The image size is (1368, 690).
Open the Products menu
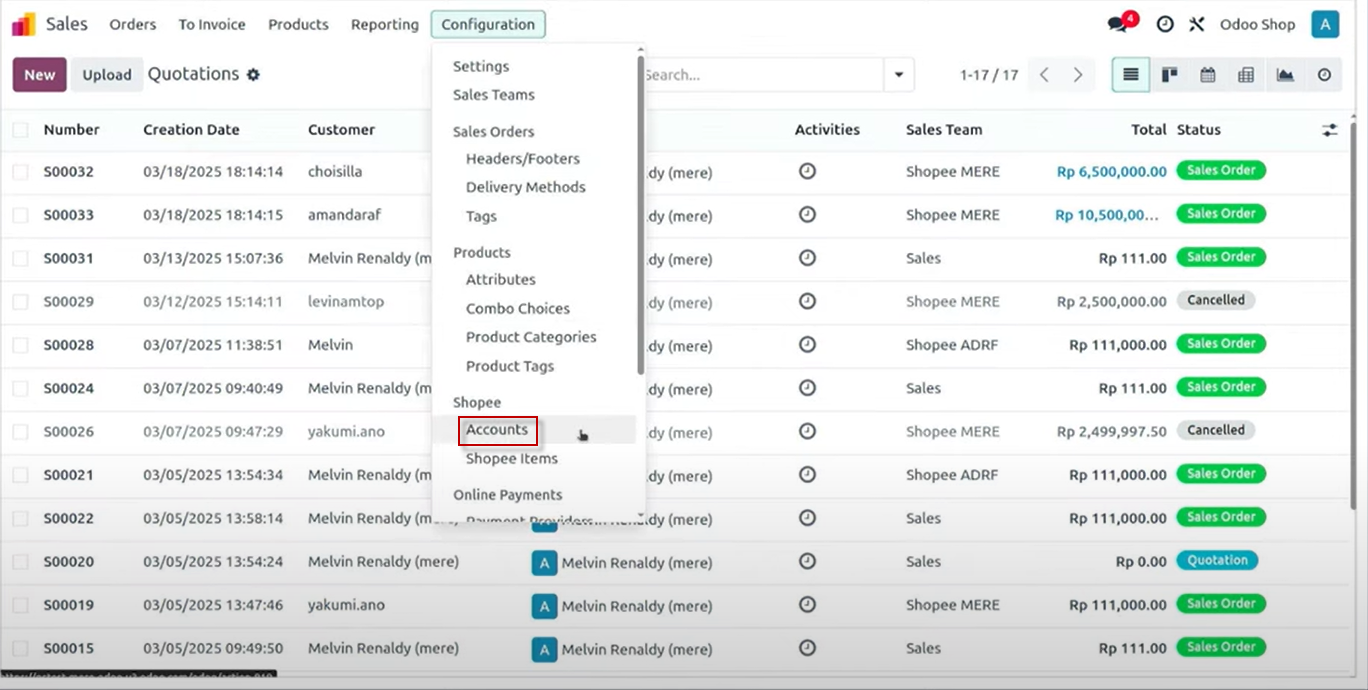pos(298,24)
